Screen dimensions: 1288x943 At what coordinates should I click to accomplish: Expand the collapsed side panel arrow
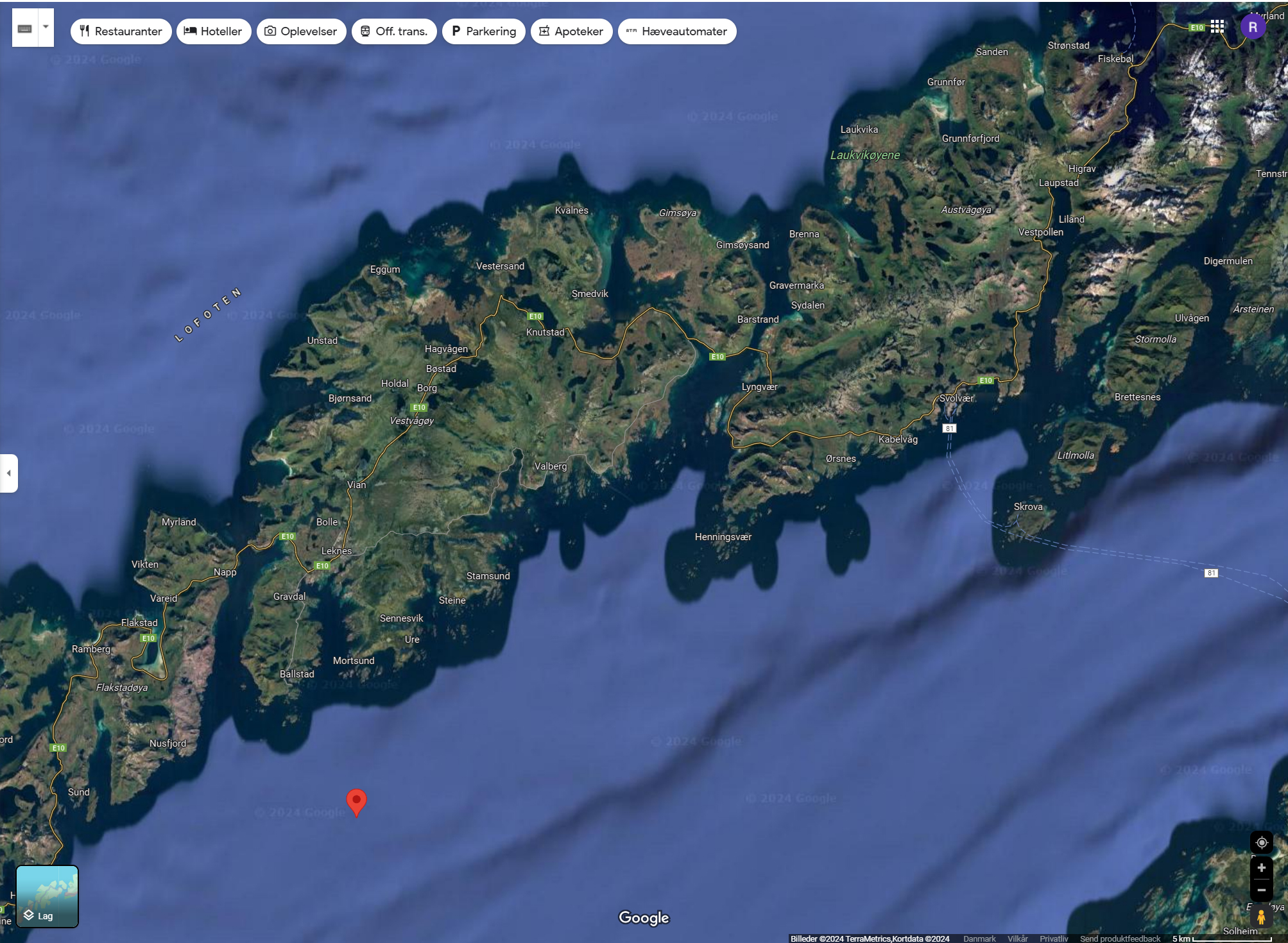9,473
